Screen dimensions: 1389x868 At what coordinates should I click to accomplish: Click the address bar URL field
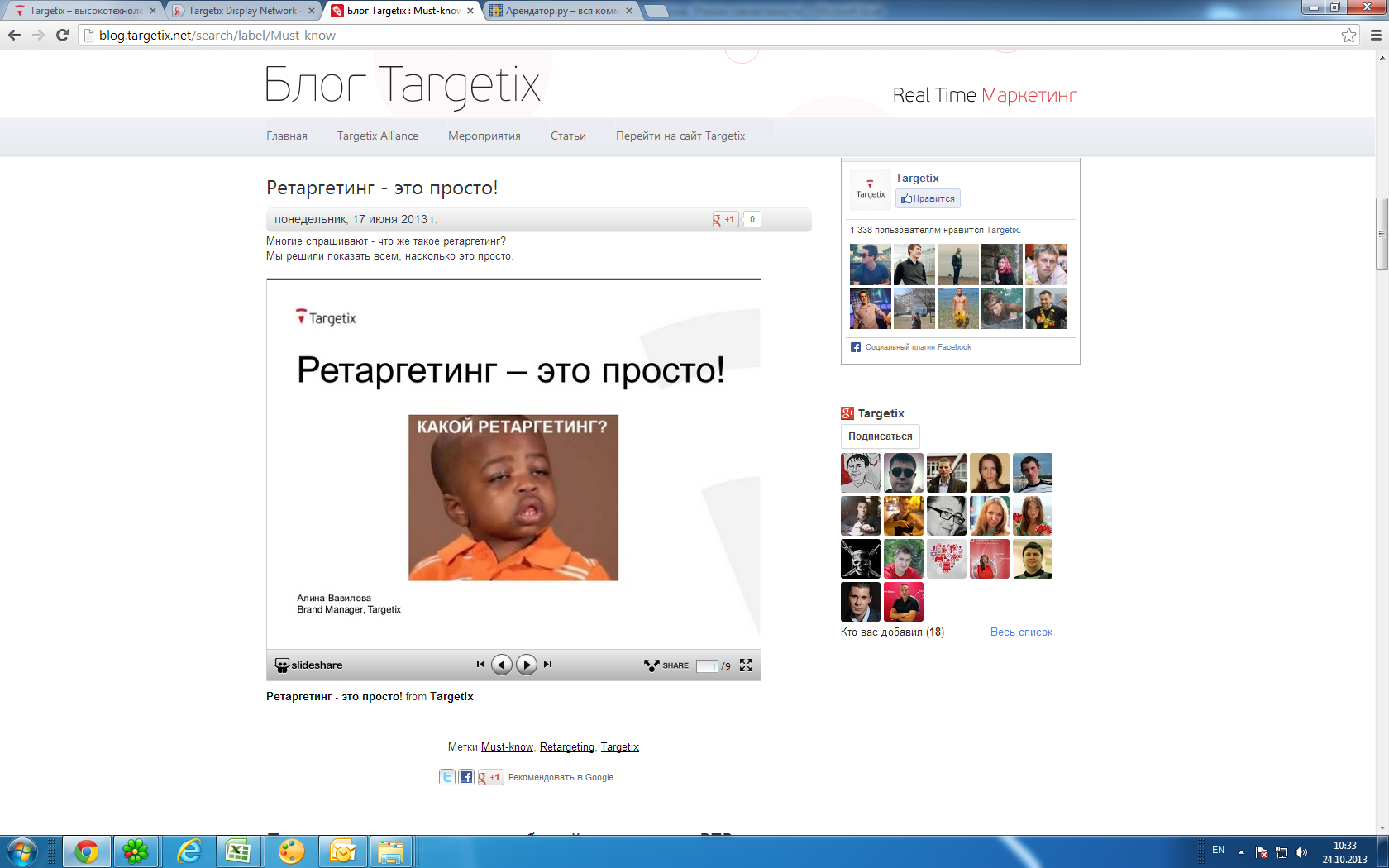pos(711,36)
